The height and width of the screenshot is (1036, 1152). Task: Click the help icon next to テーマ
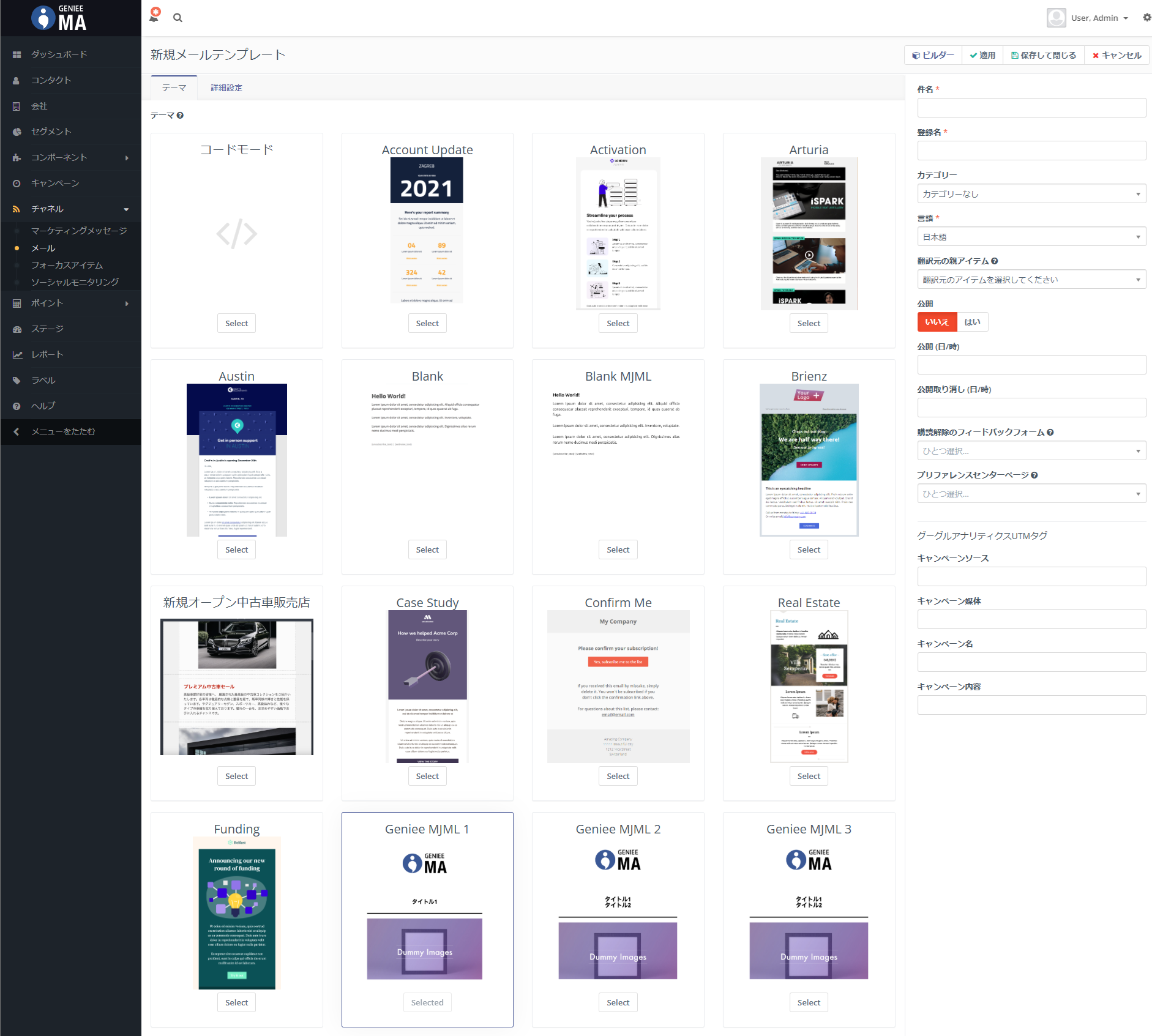pos(180,115)
